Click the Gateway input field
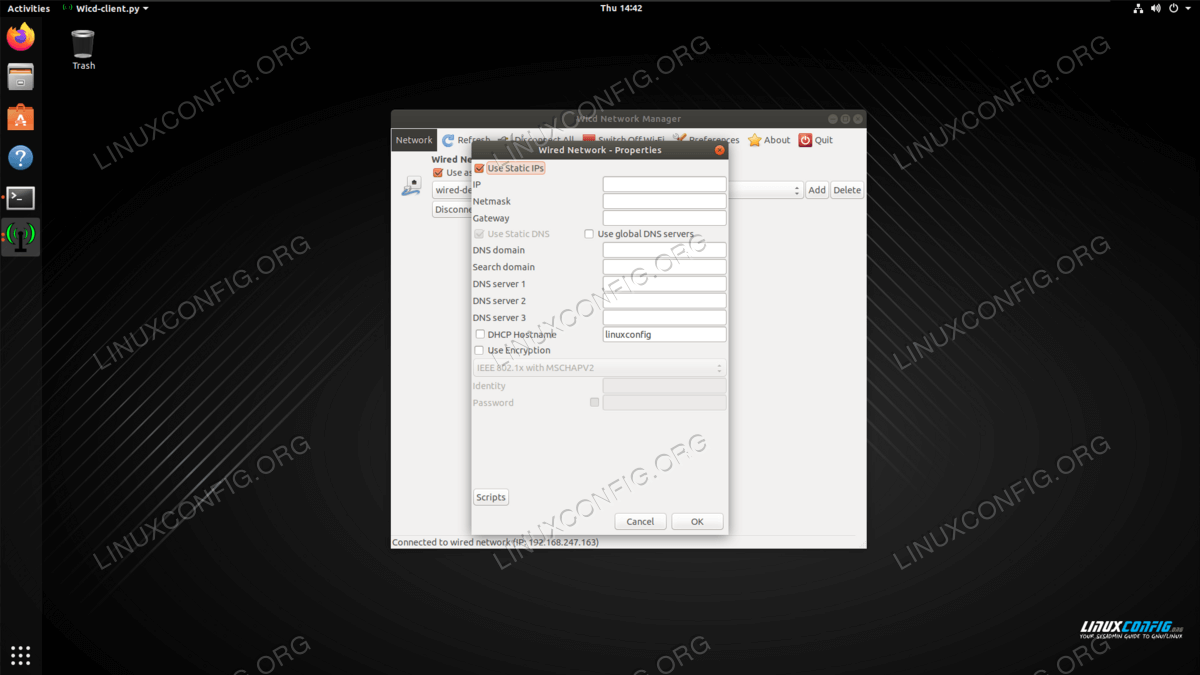Screen dimensions: 1200x675 click(x=664, y=218)
